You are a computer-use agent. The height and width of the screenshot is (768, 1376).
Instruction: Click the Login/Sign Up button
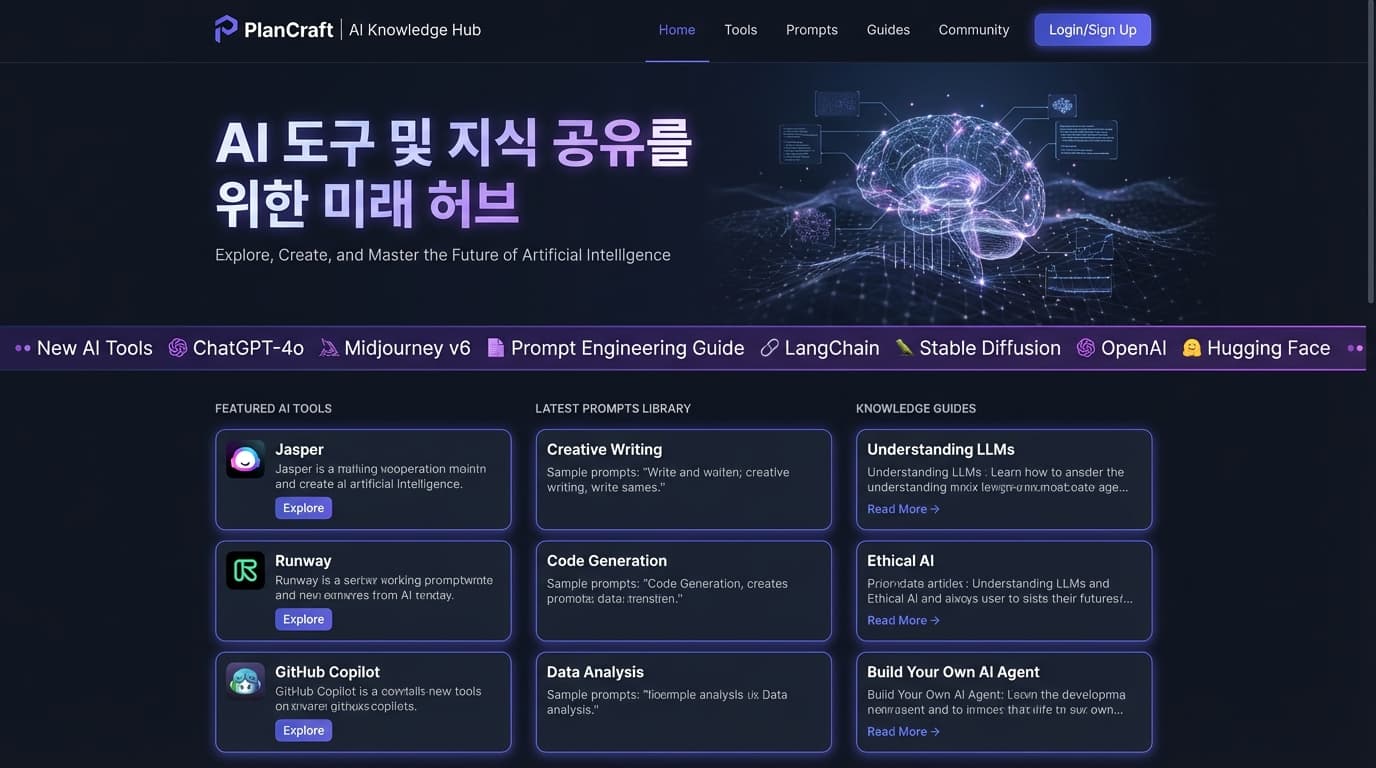pyautogui.click(x=1092, y=28)
